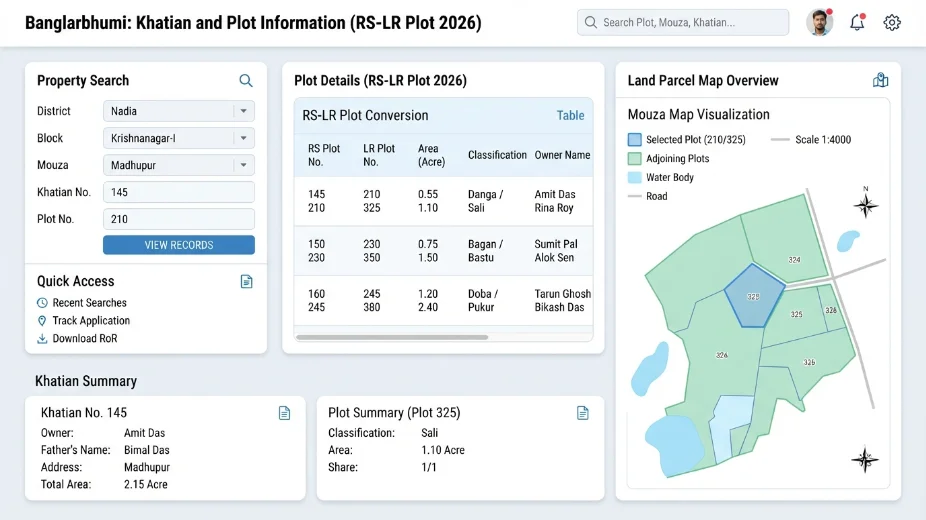Click the Recent Searches clock icon
The height and width of the screenshot is (520, 926).
point(42,303)
